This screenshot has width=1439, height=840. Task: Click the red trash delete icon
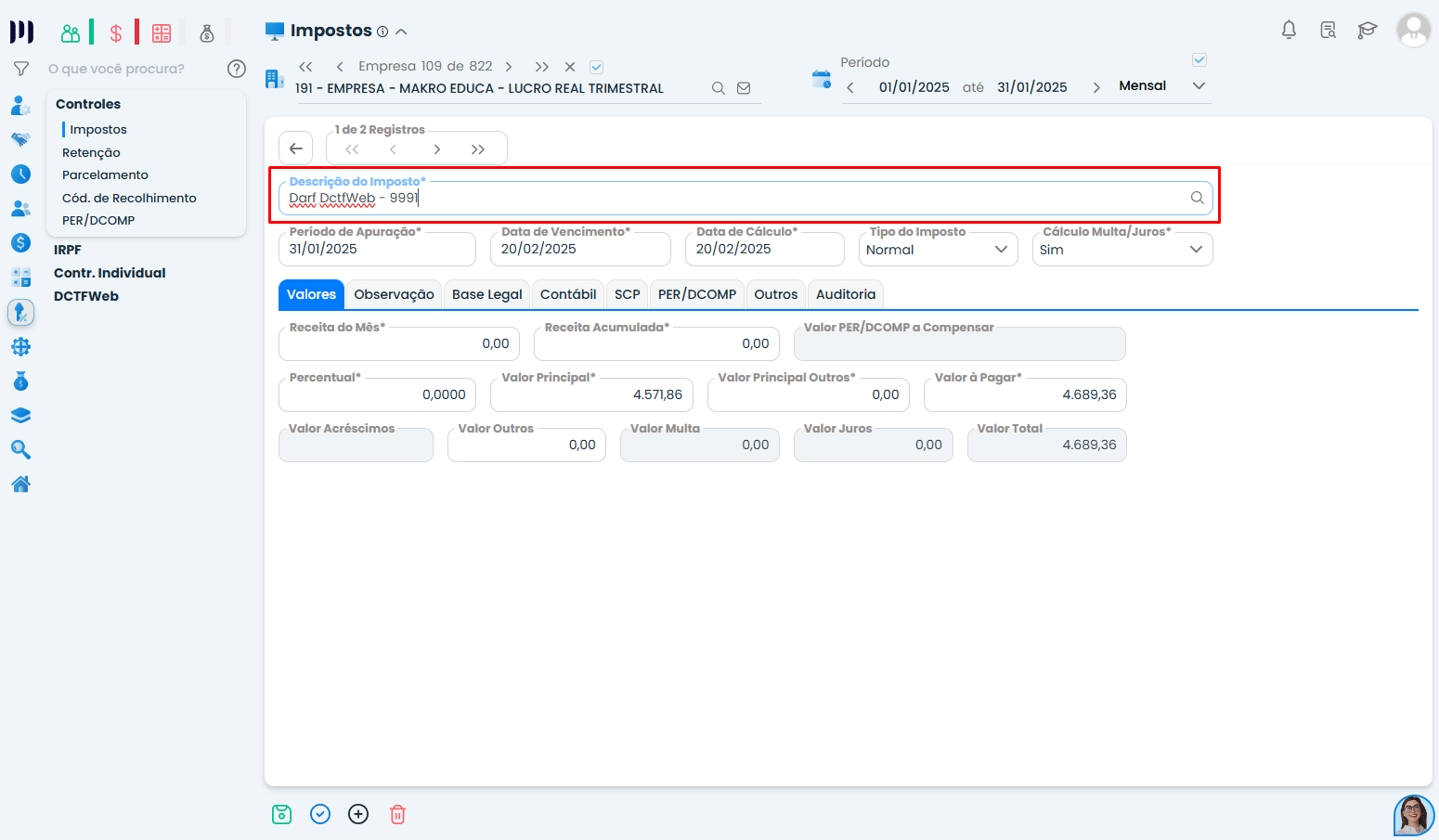(397, 814)
